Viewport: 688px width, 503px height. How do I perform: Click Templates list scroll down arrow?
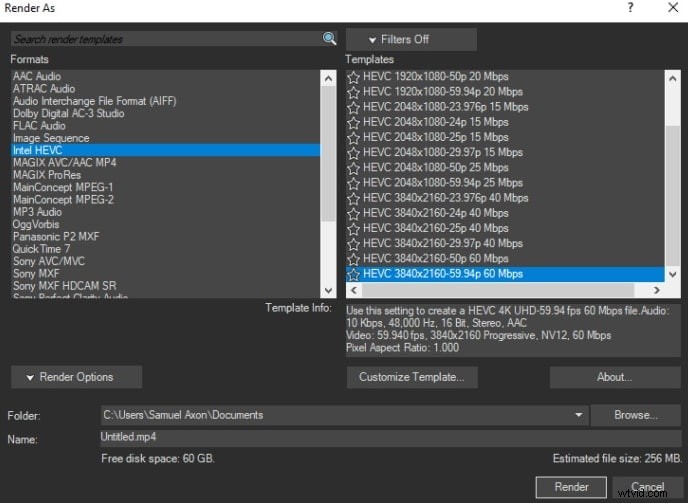[673, 274]
